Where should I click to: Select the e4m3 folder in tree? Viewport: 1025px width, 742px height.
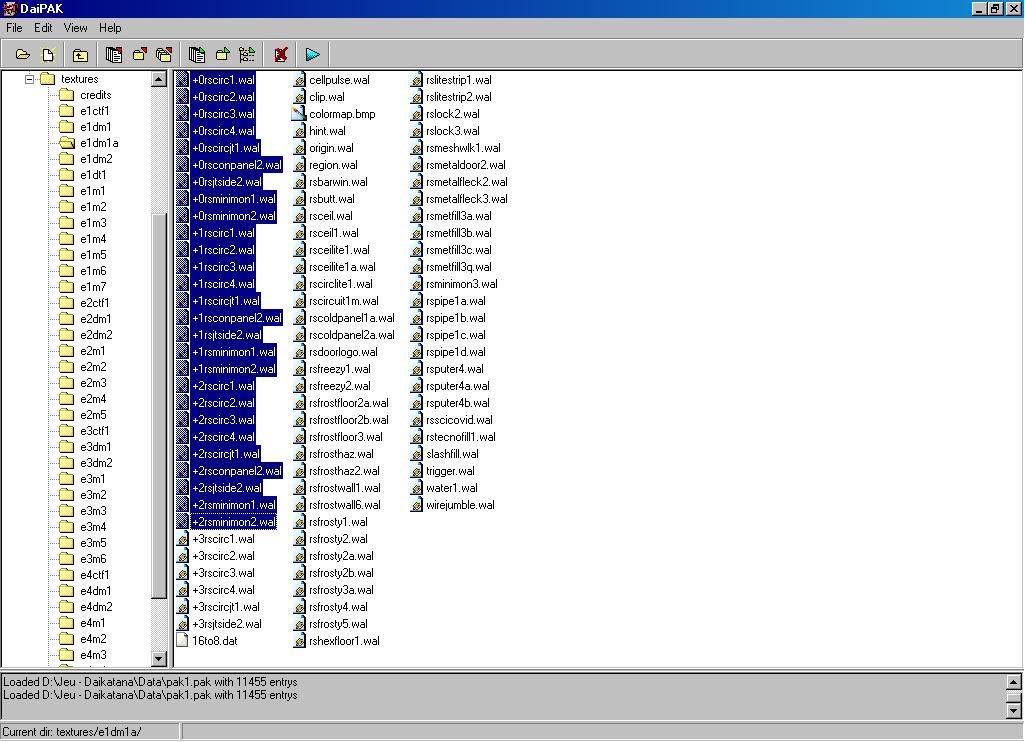pos(93,654)
